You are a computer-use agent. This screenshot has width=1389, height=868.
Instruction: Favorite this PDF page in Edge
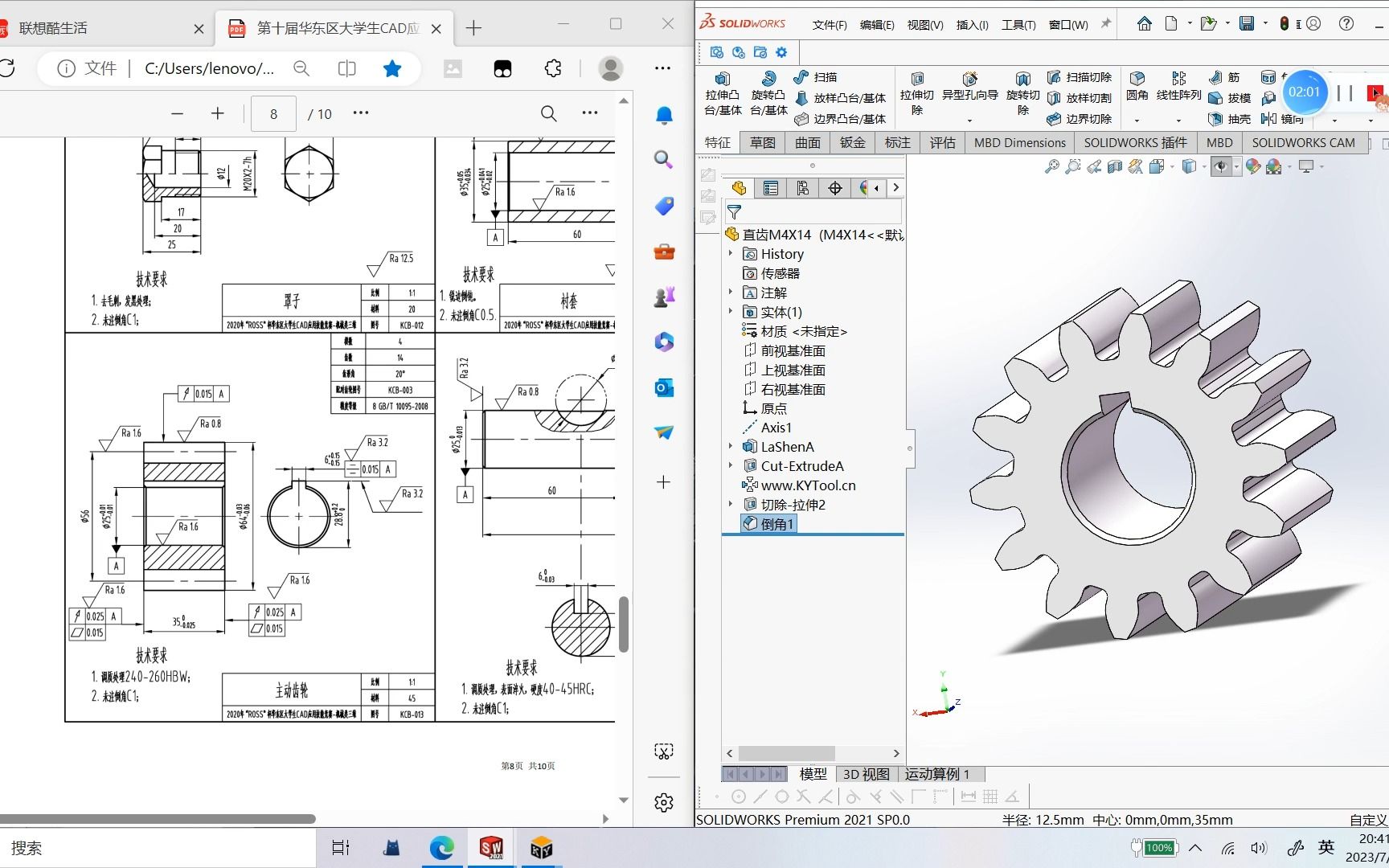pyautogui.click(x=392, y=69)
